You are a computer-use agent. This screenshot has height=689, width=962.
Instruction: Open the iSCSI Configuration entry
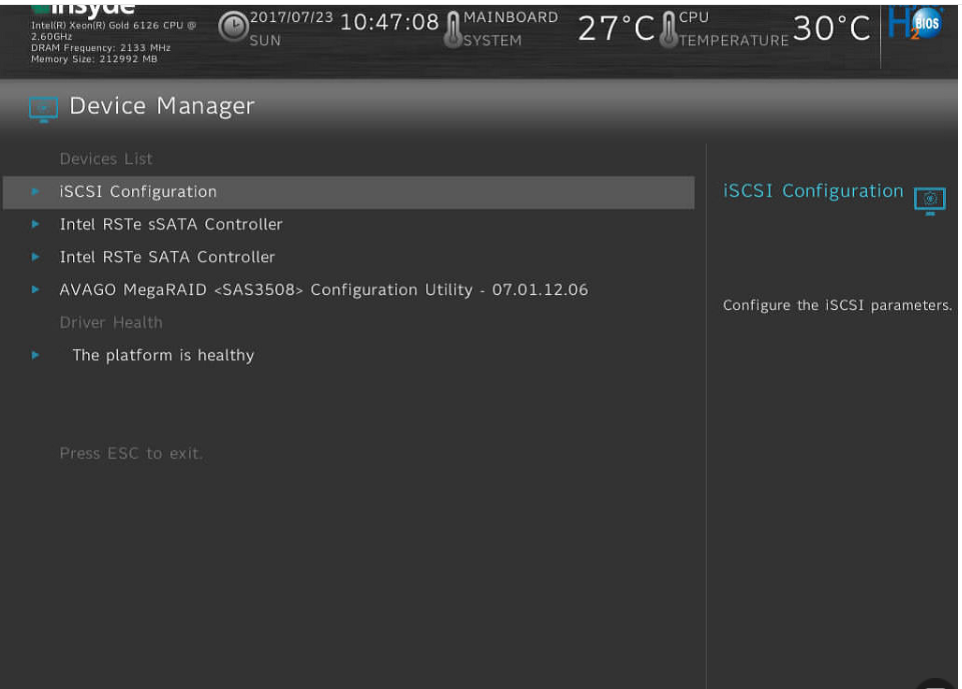pyautogui.click(x=138, y=192)
